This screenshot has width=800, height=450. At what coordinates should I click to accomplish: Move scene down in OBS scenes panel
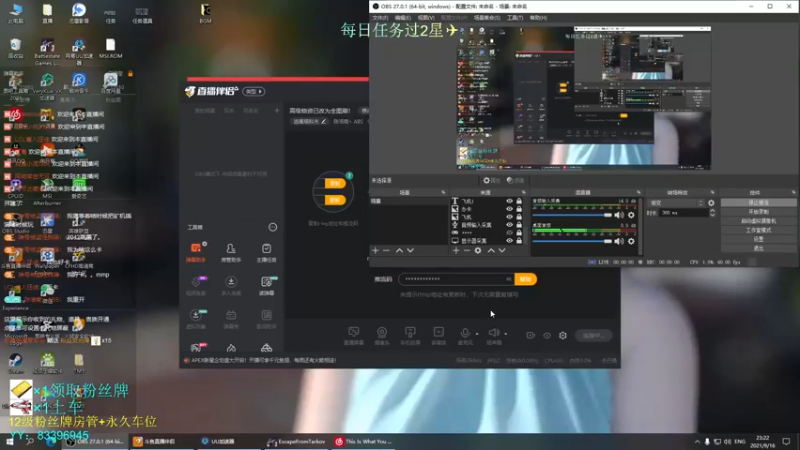410,251
